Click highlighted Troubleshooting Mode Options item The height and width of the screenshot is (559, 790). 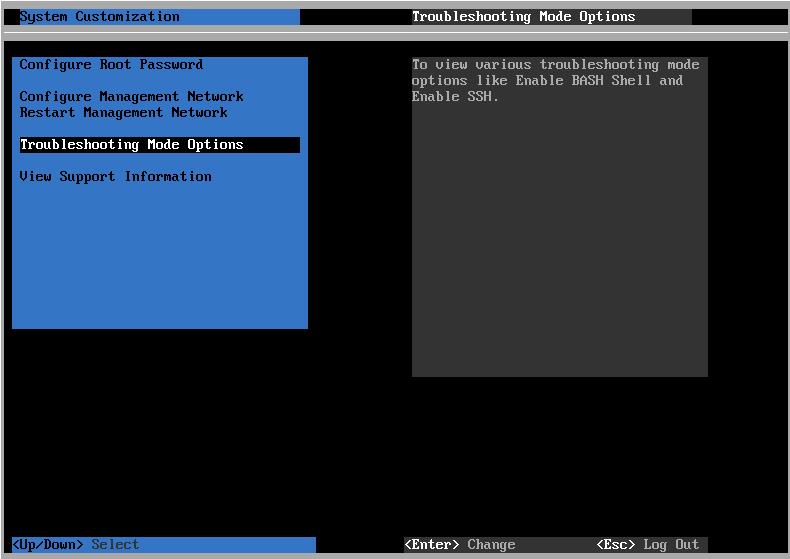pos(131,145)
